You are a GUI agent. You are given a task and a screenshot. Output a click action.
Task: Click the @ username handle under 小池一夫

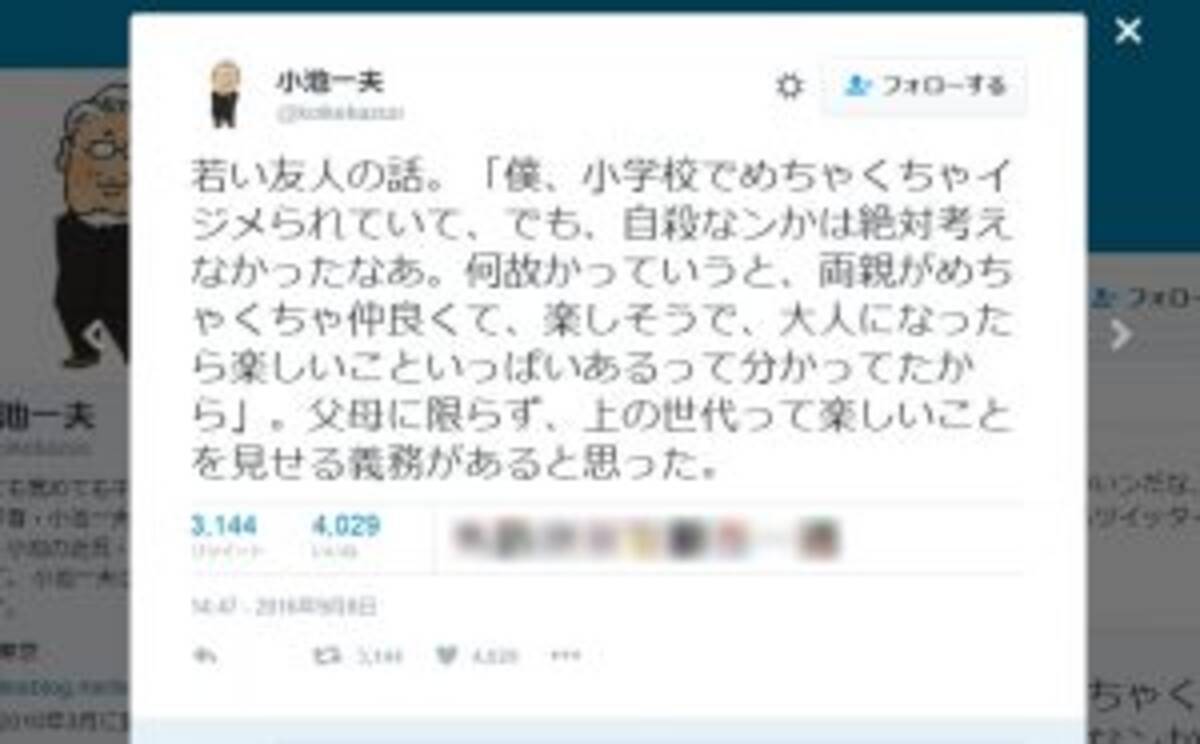[x=340, y=113]
